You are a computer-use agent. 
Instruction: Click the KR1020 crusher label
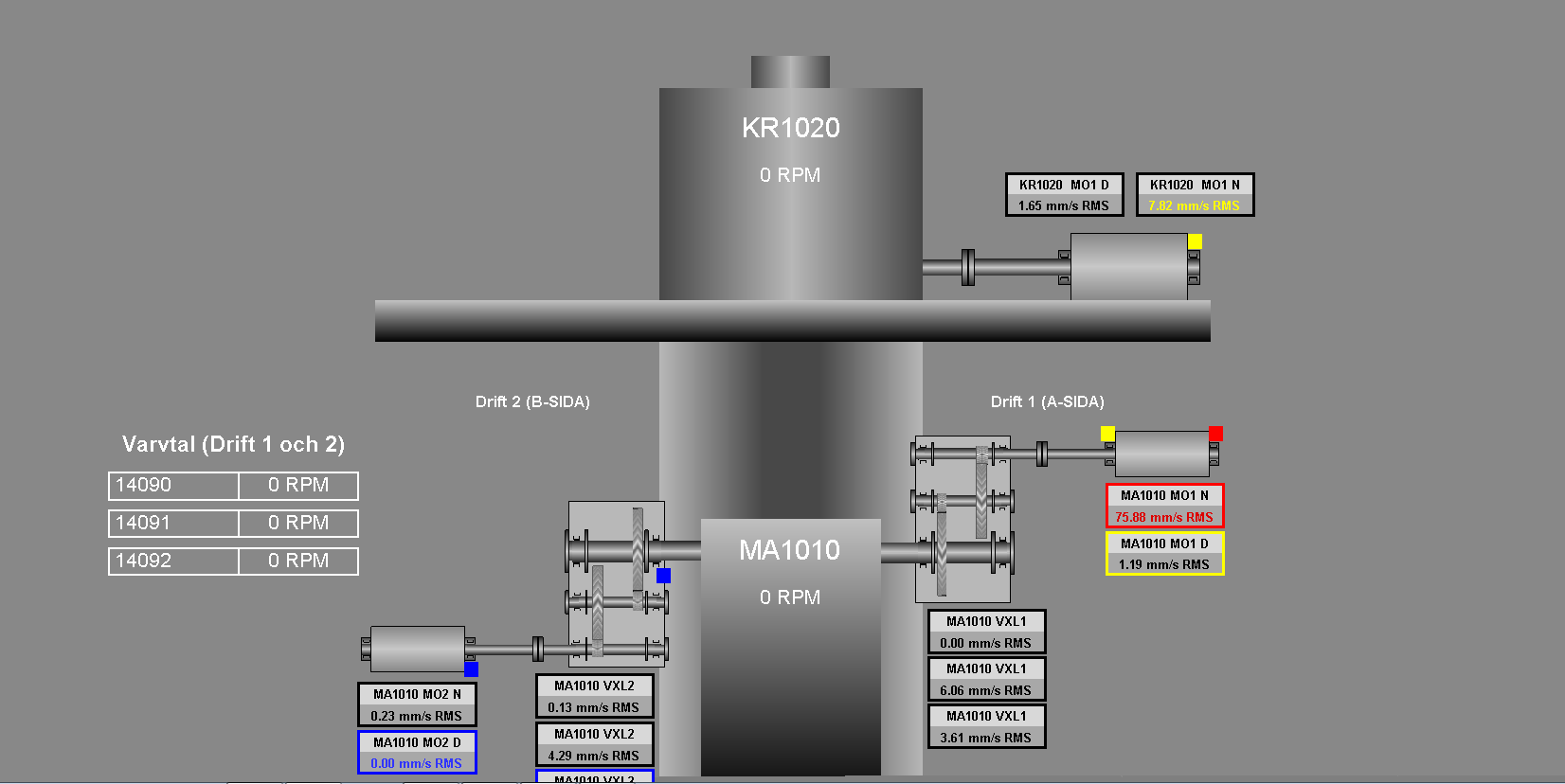tap(790, 128)
